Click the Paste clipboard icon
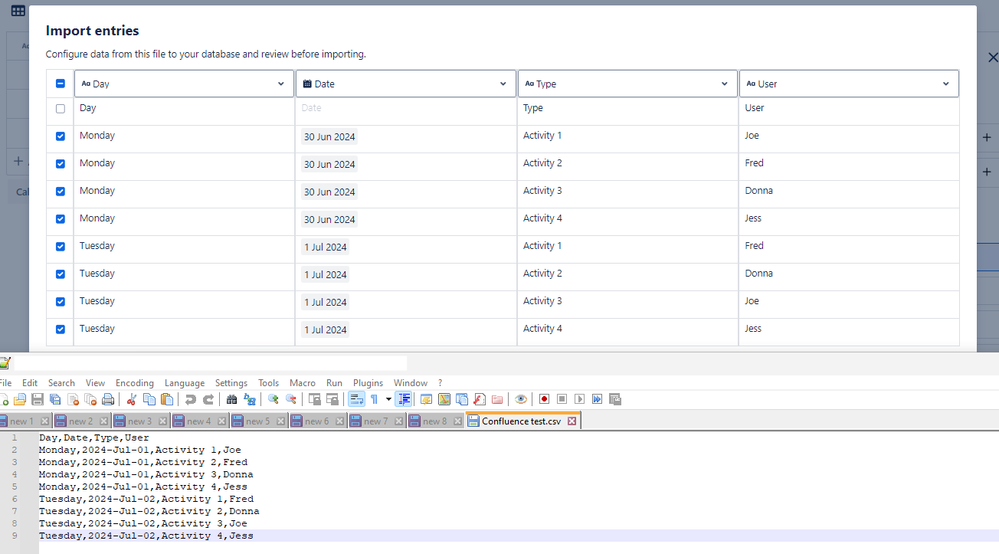 pos(167,399)
